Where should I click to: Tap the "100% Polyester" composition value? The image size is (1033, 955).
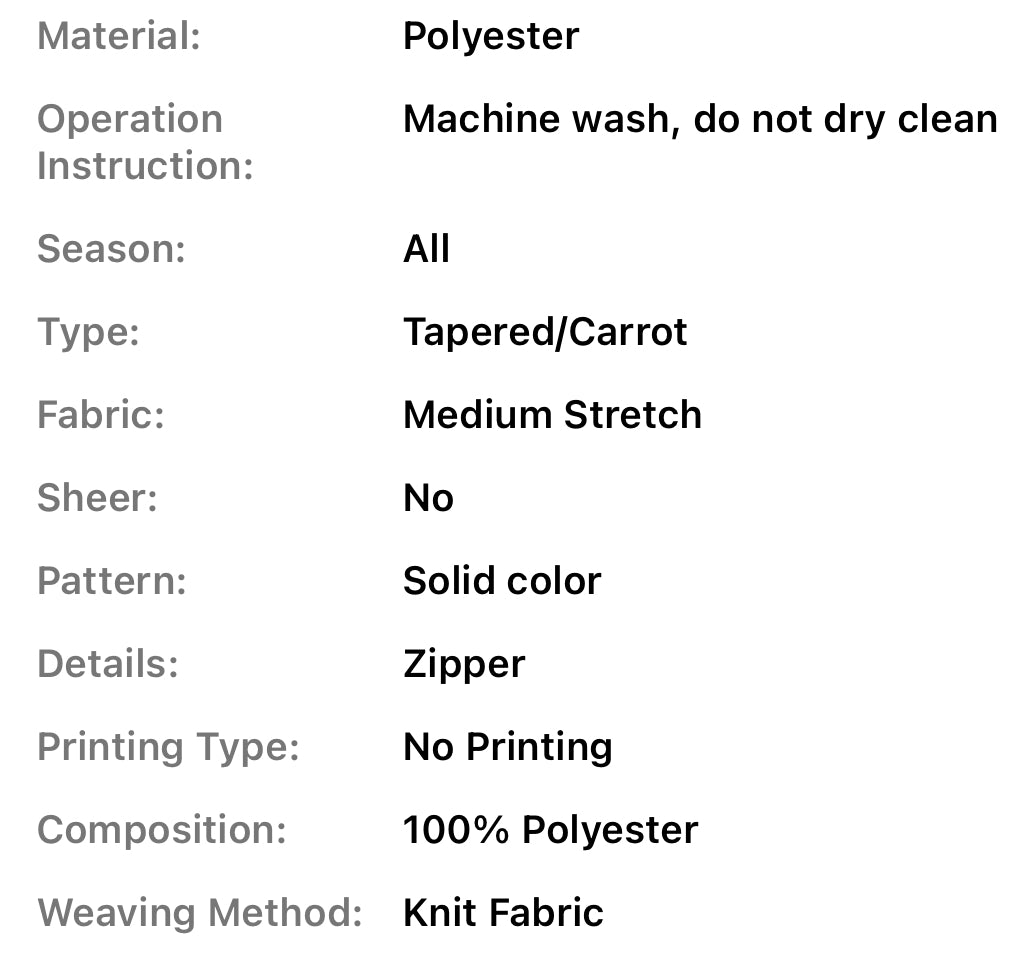550,830
